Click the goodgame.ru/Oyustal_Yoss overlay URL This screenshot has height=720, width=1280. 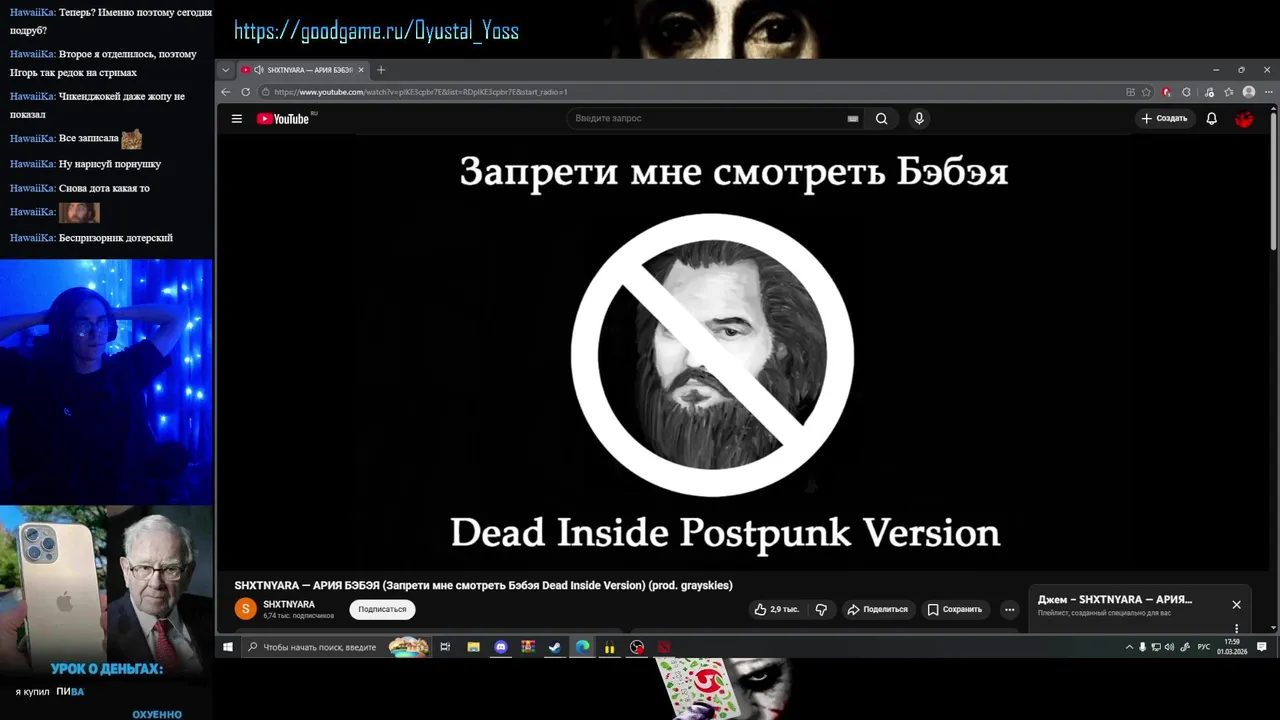376,31
